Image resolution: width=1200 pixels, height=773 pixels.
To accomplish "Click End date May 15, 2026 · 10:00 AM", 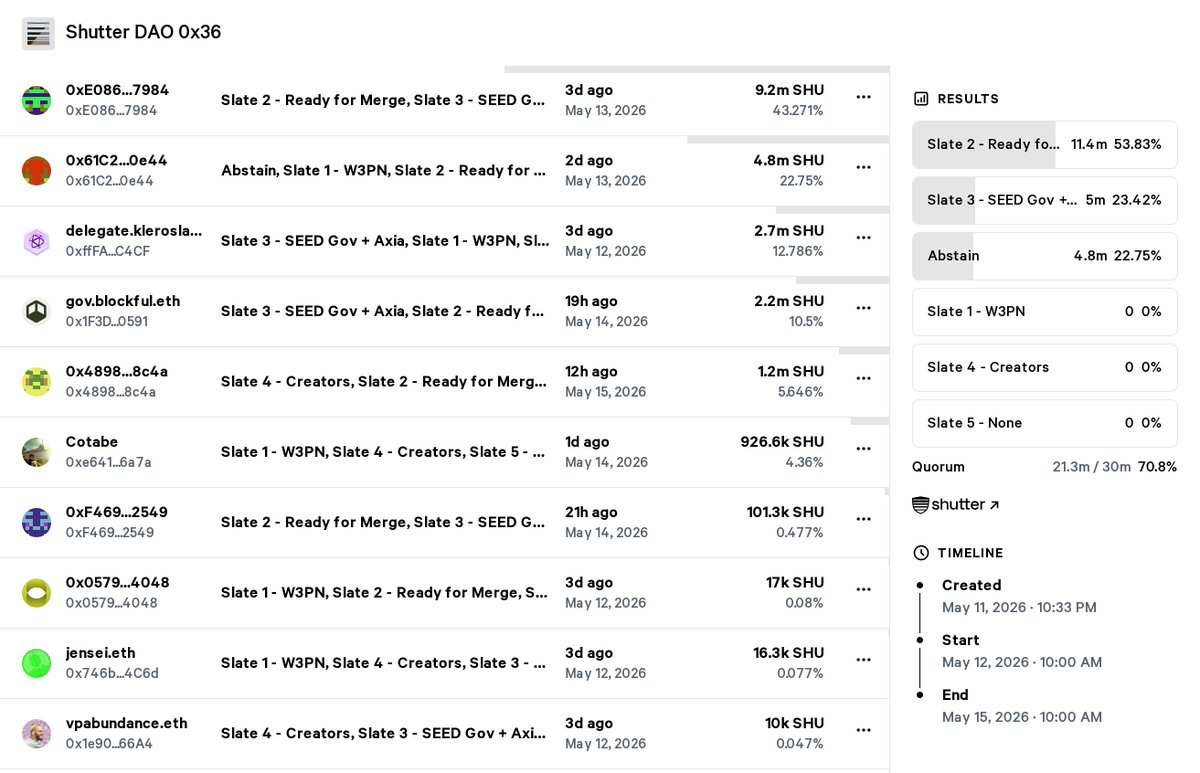I will click(x=1022, y=718).
